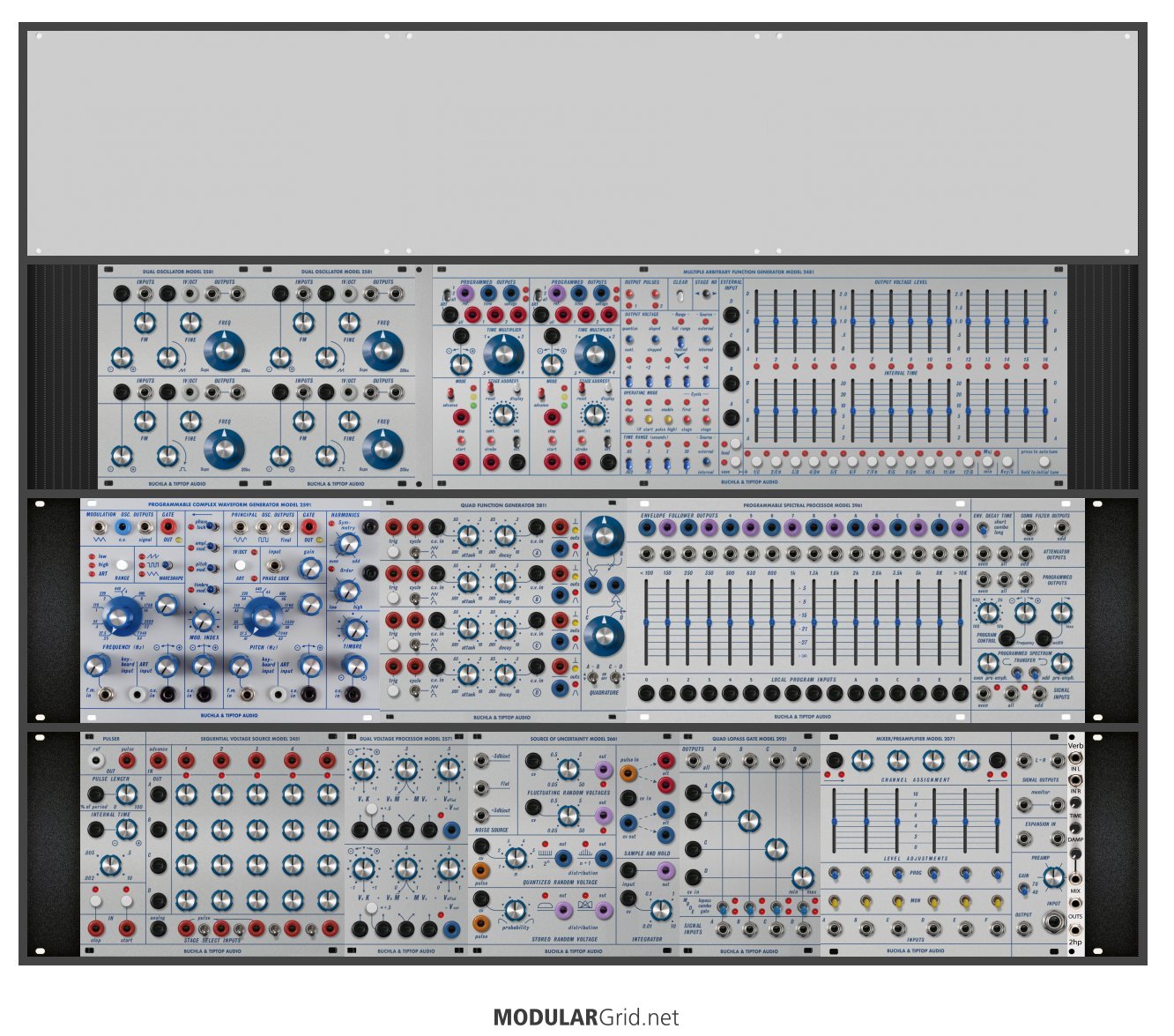Adjust the PREAMP GAIN knob on Mixer

(x=1053, y=876)
